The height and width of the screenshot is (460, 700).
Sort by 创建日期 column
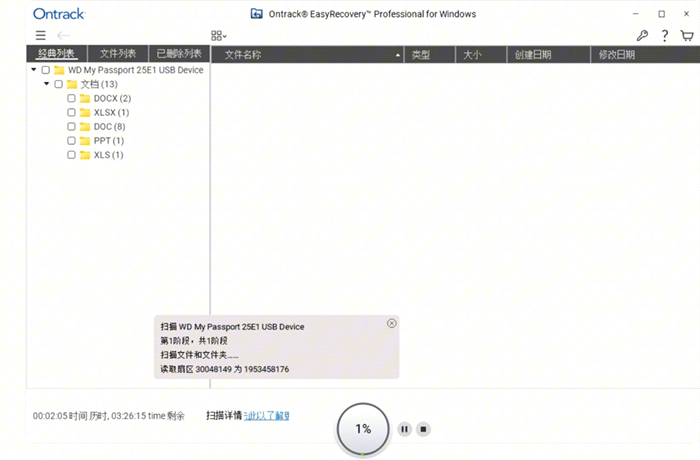pos(548,54)
